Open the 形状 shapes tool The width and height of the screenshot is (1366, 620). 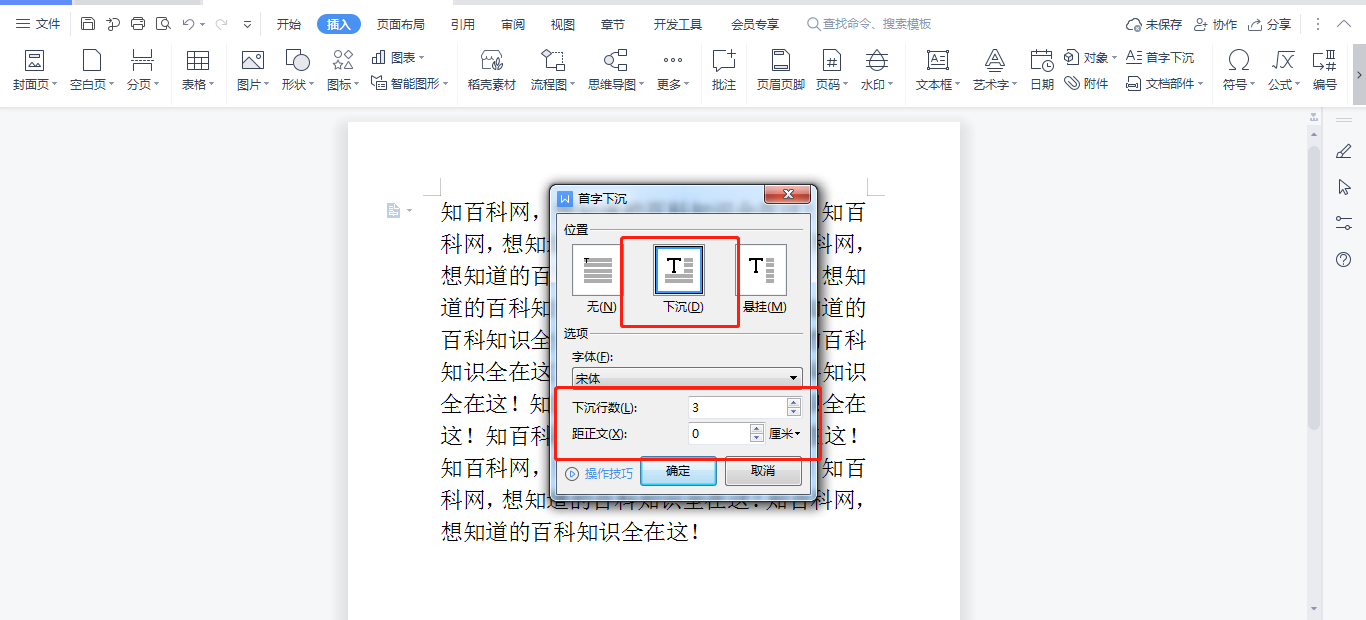tap(298, 70)
